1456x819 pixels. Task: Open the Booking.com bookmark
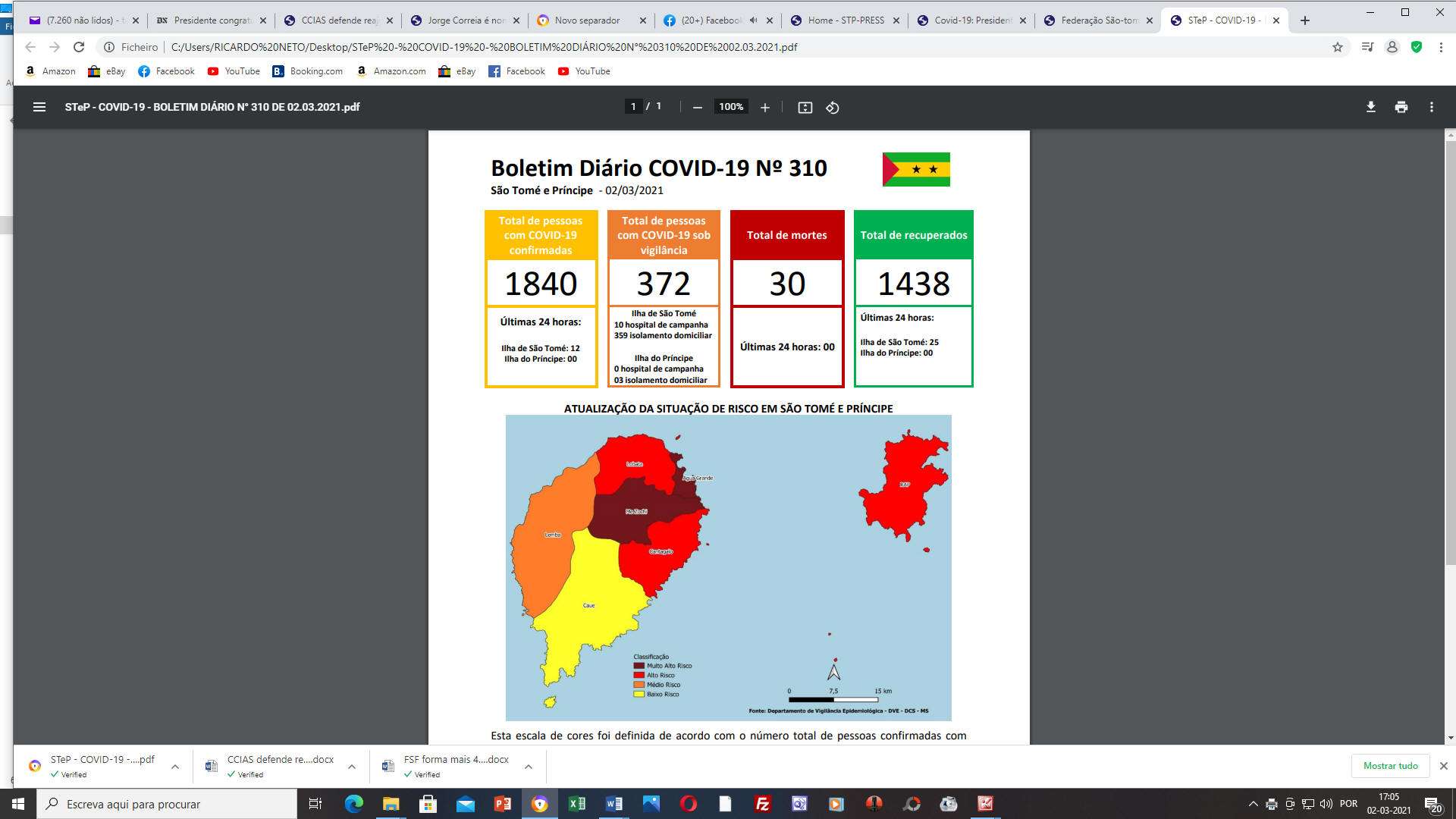(x=307, y=71)
